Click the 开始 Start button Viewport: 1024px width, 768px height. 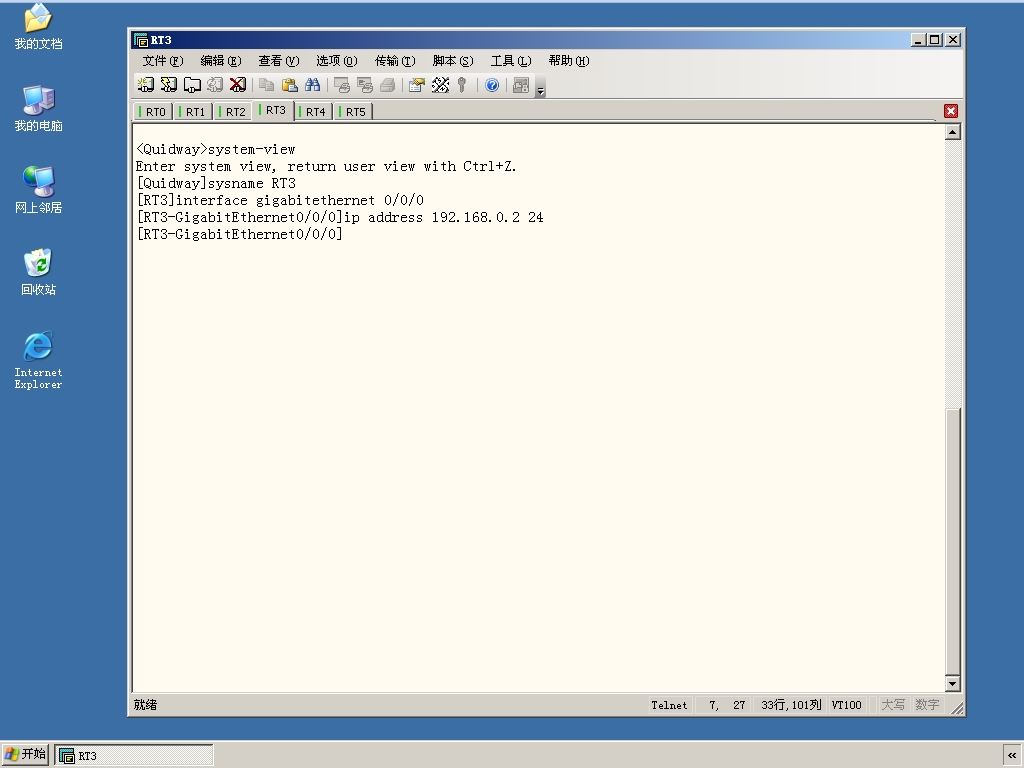[x=25, y=754]
